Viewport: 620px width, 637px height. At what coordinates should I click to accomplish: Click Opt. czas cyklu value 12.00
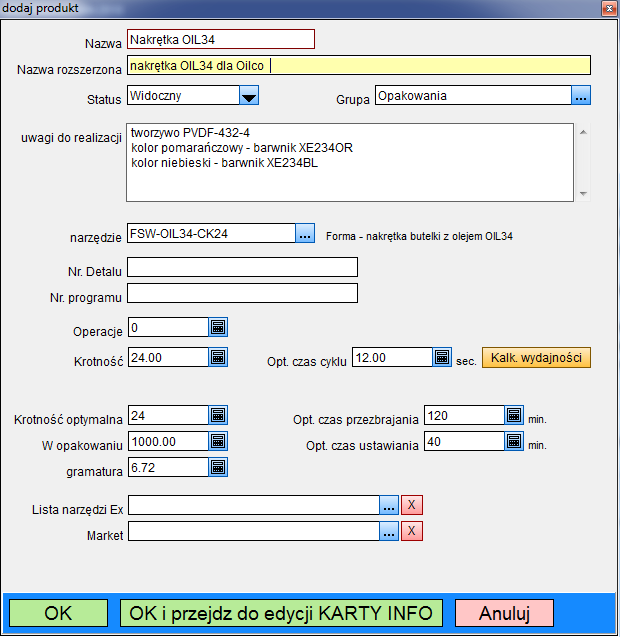tap(392, 358)
